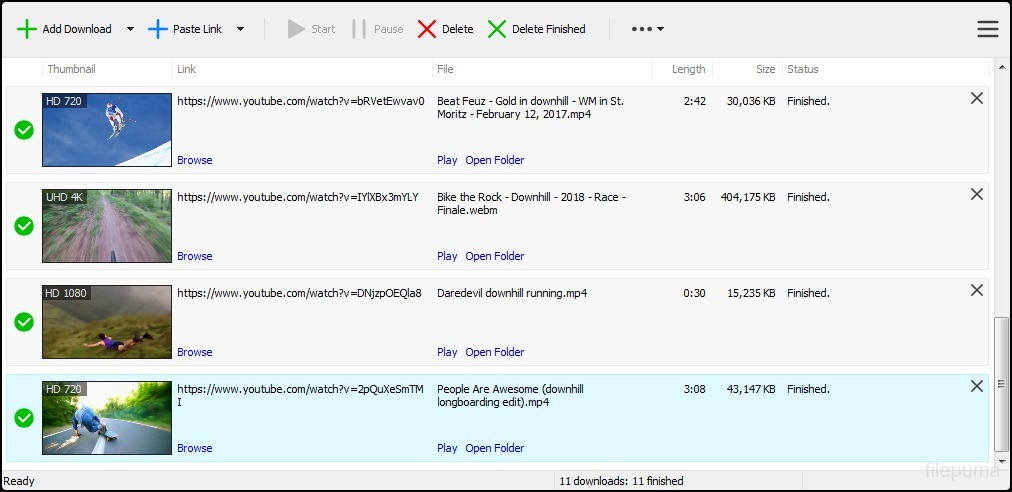The width and height of the screenshot is (1012, 492).
Task: Open Folder for Bike the Rock file
Action: pos(494,256)
